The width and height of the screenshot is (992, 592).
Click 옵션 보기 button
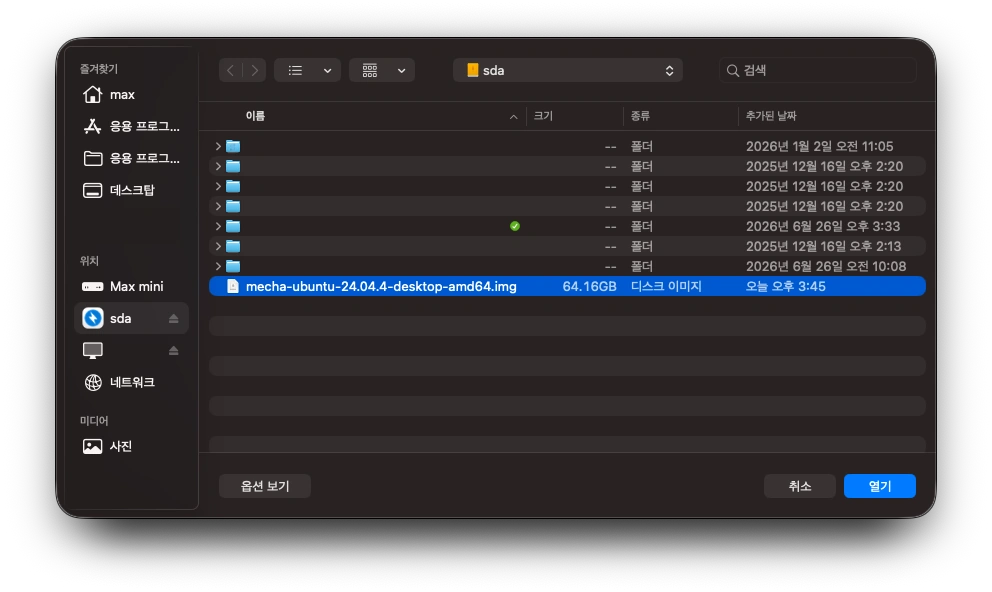click(x=264, y=486)
